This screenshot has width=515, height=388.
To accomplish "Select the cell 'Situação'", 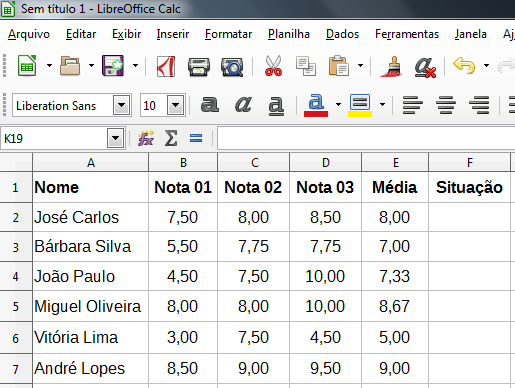I will [x=469, y=187].
